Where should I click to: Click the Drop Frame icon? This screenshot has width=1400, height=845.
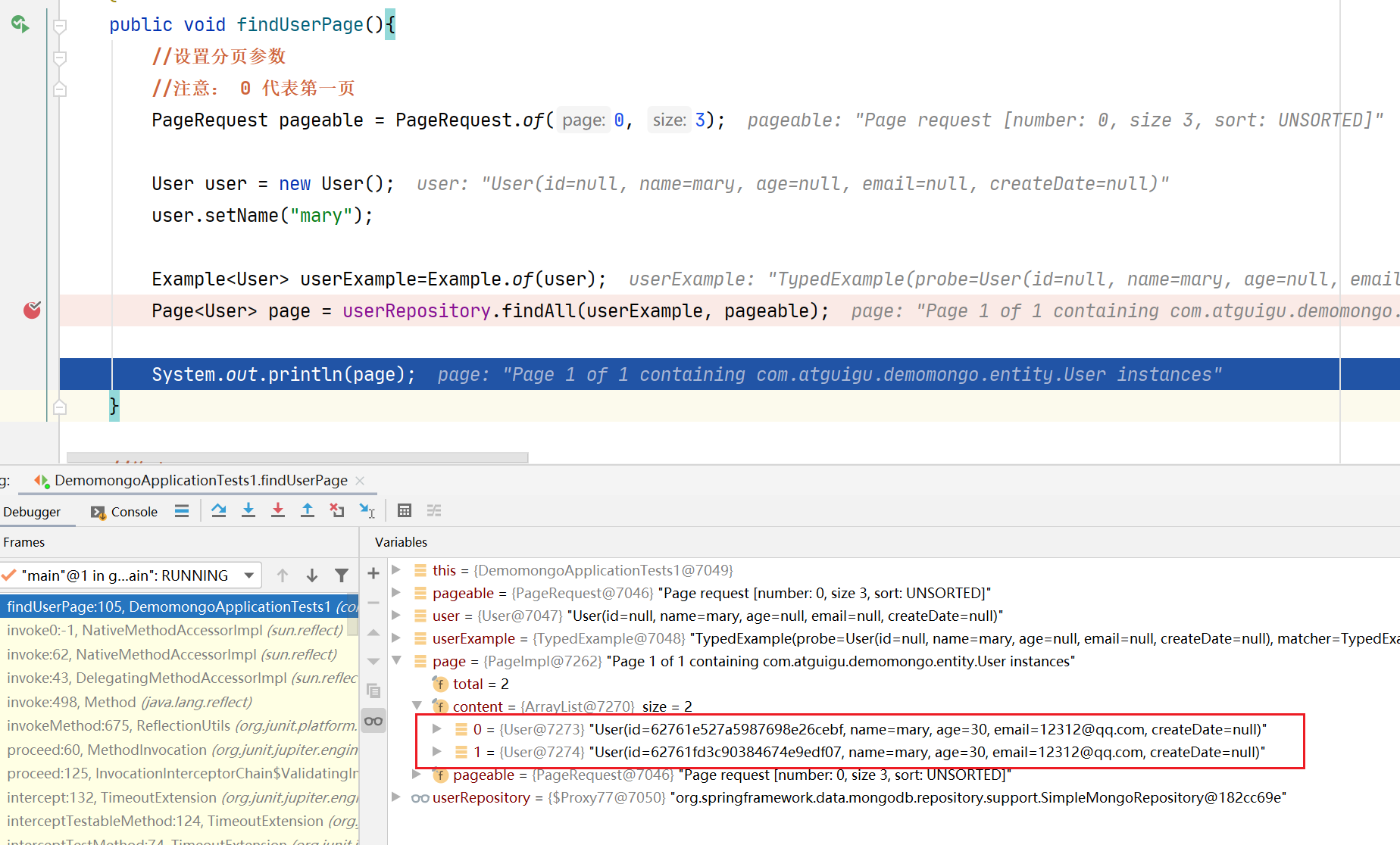[337, 511]
